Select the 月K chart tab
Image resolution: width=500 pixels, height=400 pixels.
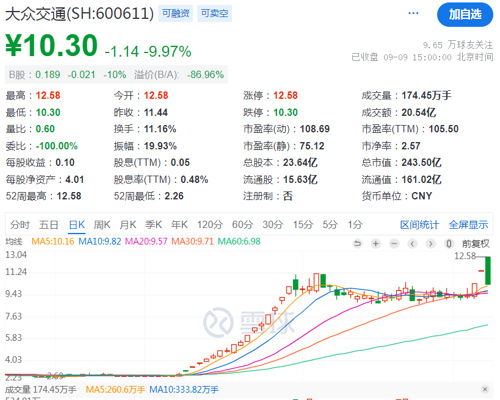(128, 225)
